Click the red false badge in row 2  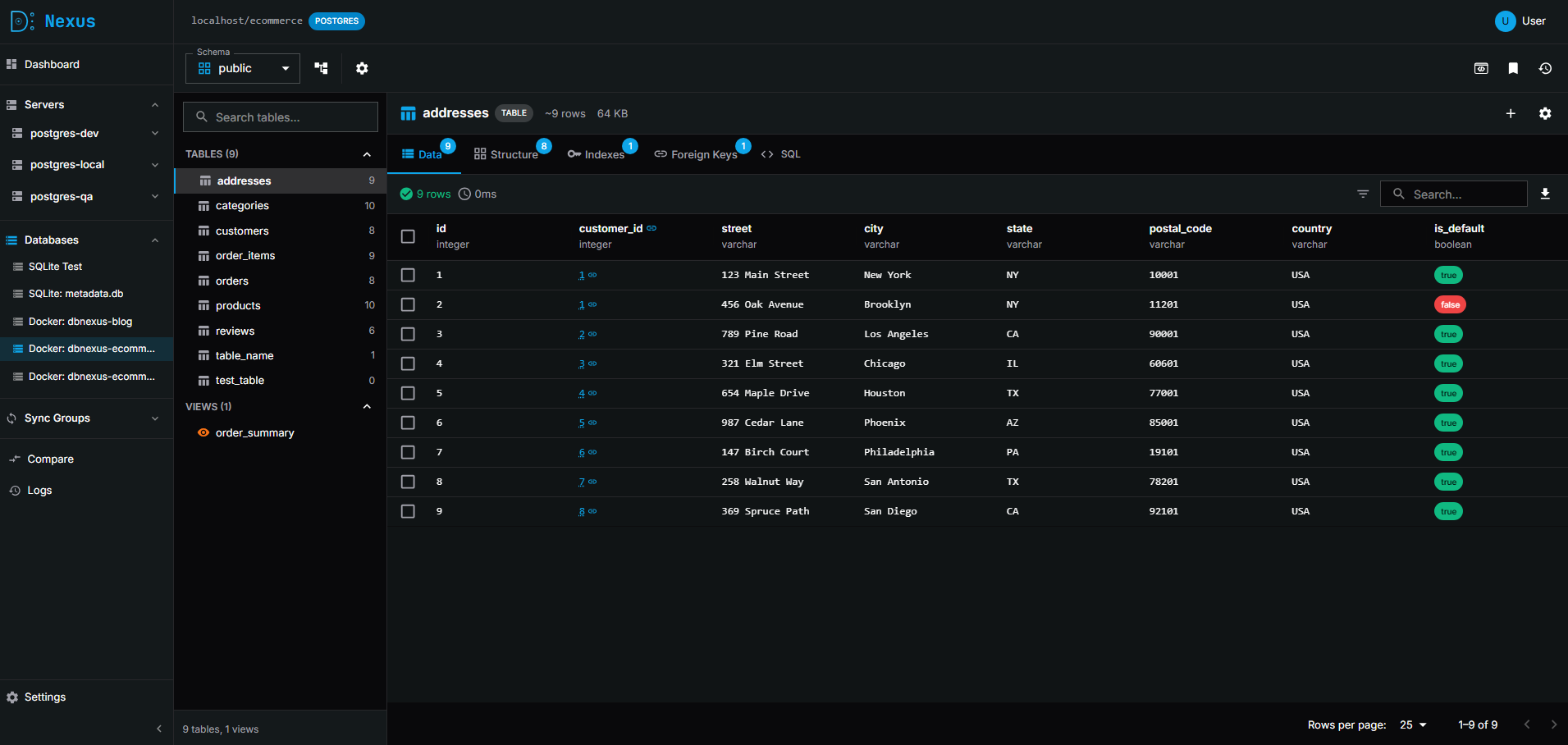point(1450,304)
